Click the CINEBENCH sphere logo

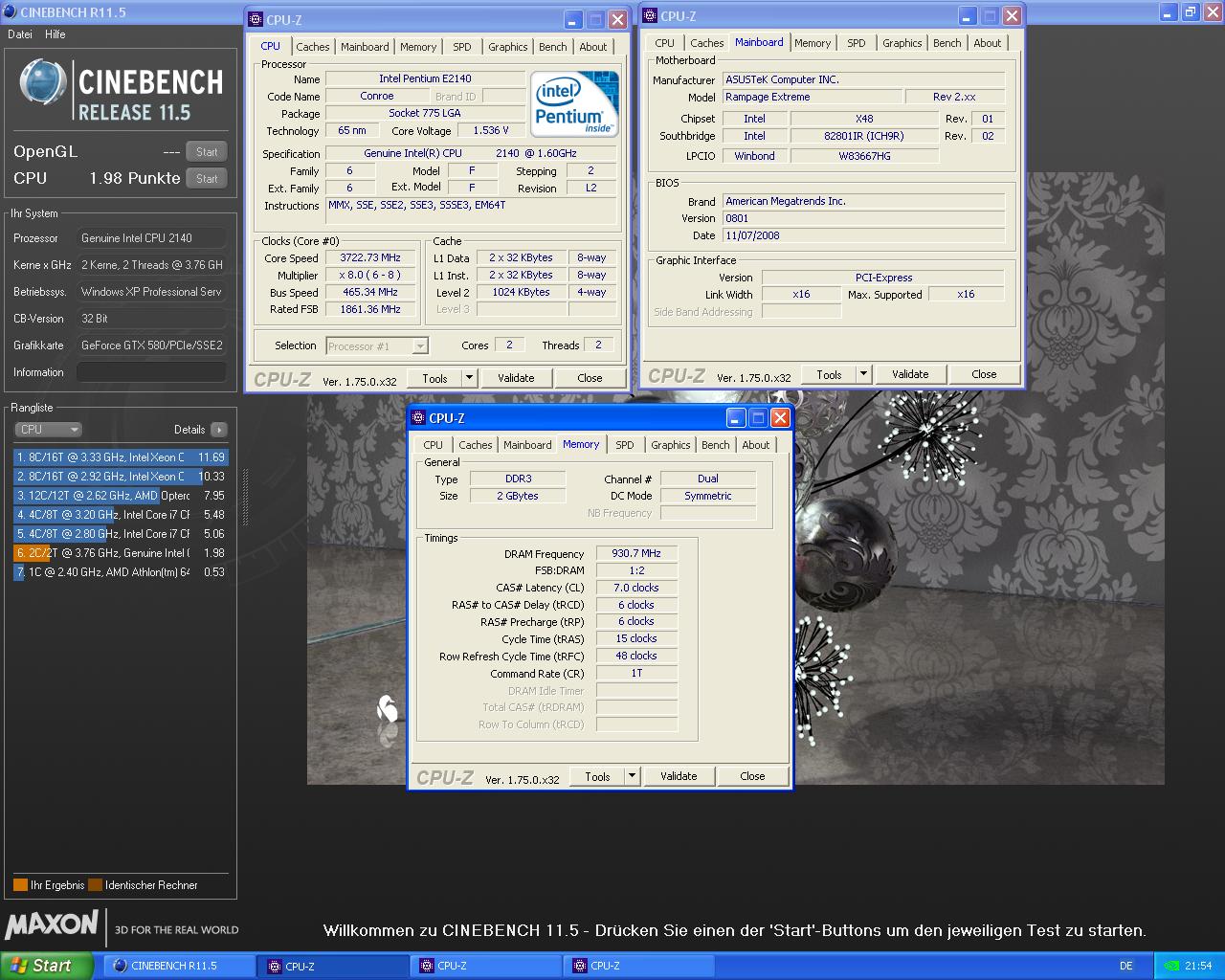click(x=42, y=82)
